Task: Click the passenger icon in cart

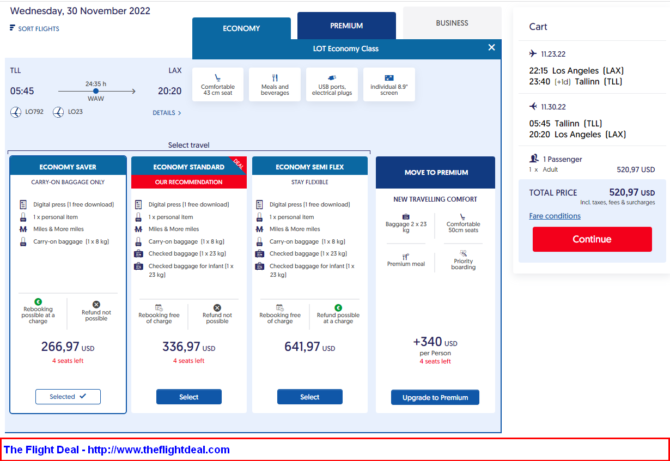Action: 534,159
